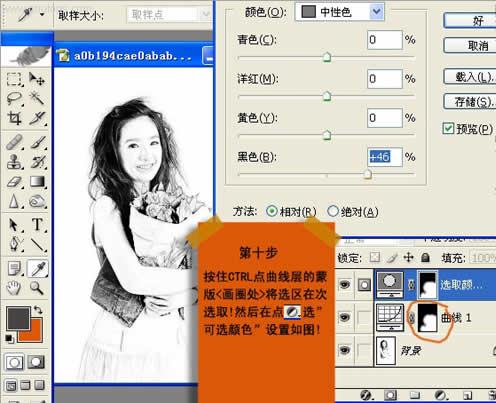The width and height of the screenshot is (496, 403).
Task: Click the 黑色(B) slider handle
Action: point(368,174)
